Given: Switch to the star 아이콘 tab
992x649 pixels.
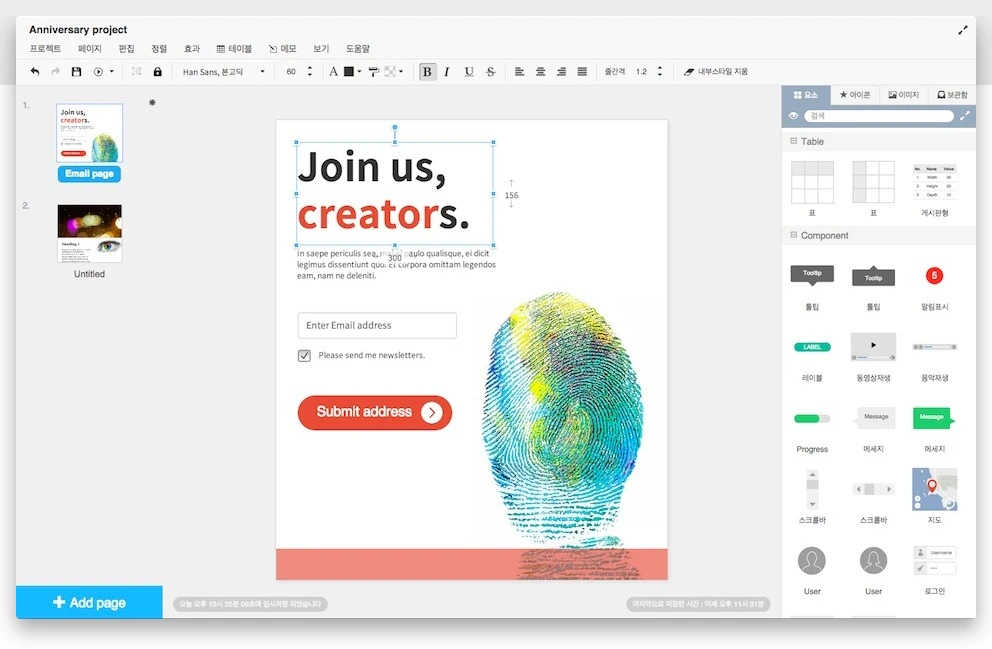Looking at the screenshot, I should pos(855,95).
